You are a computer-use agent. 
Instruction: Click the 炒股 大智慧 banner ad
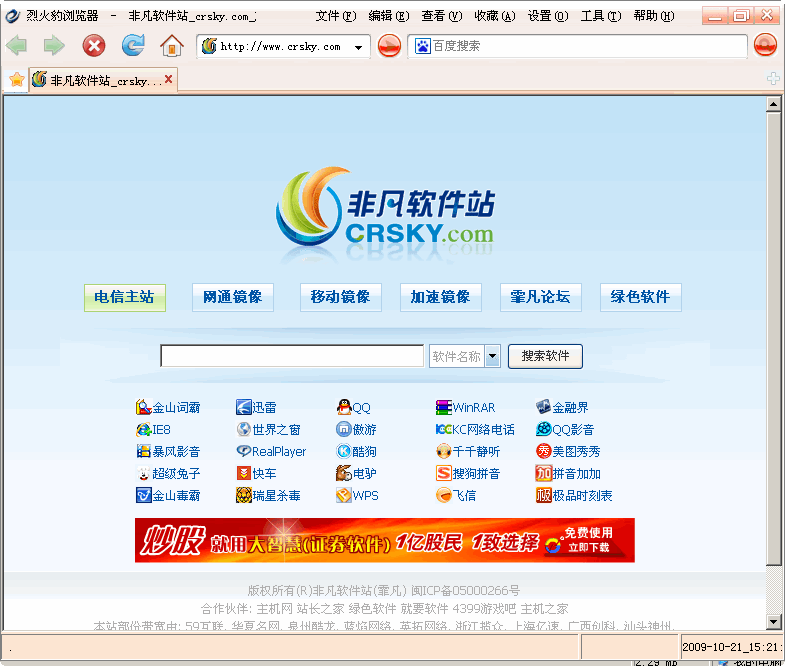pyautogui.click(x=384, y=540)
